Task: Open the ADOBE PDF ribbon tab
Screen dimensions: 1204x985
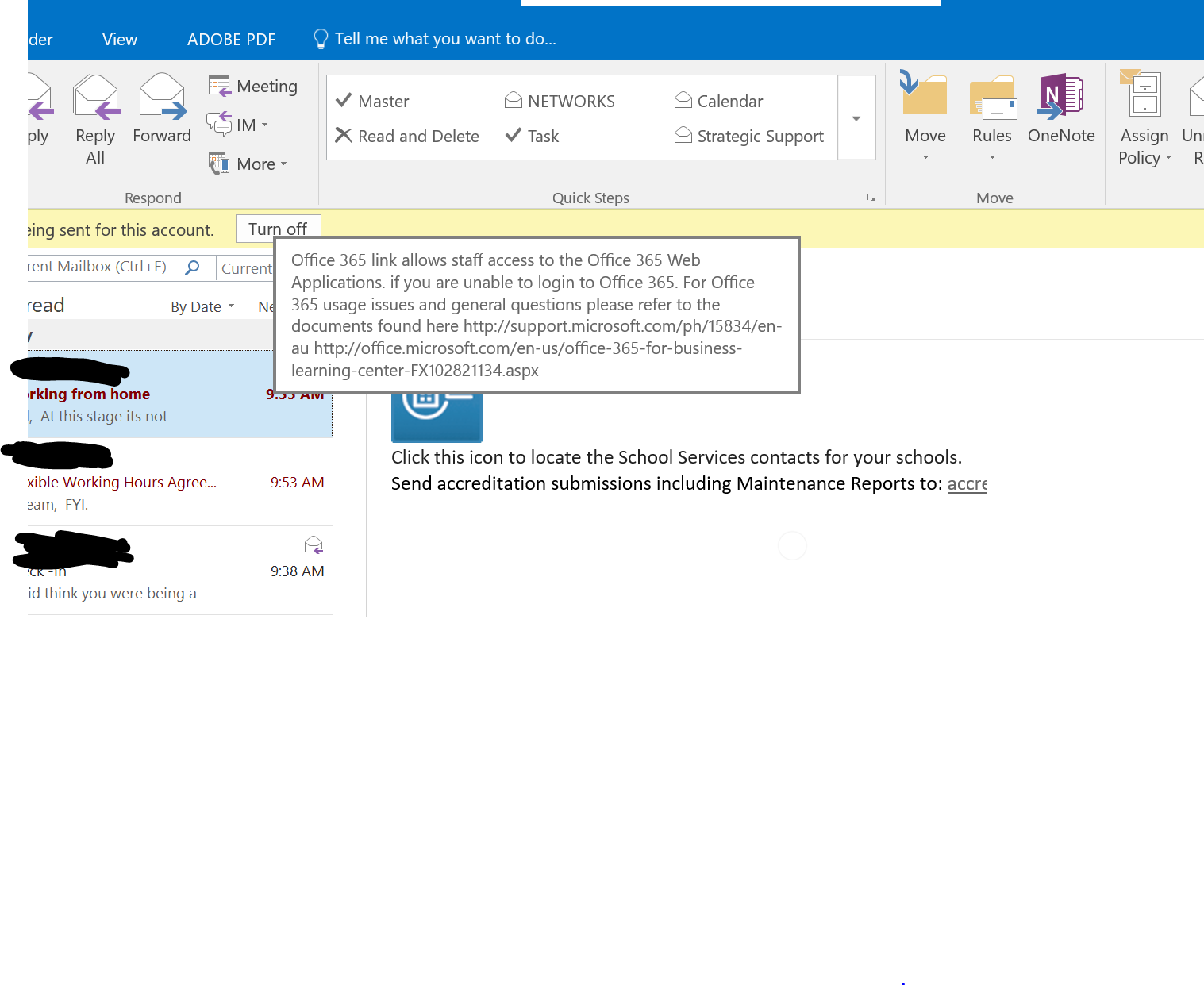Action: click(231, 39)
